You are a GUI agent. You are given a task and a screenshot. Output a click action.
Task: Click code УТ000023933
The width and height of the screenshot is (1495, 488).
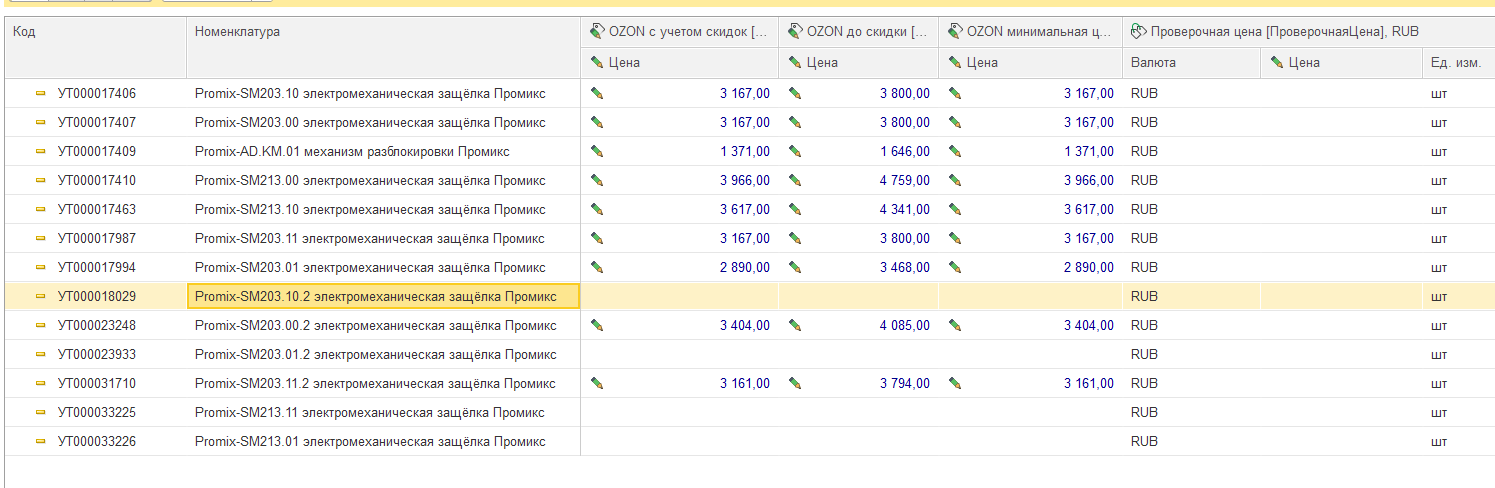pyautogui.click(x=97, y=355)
